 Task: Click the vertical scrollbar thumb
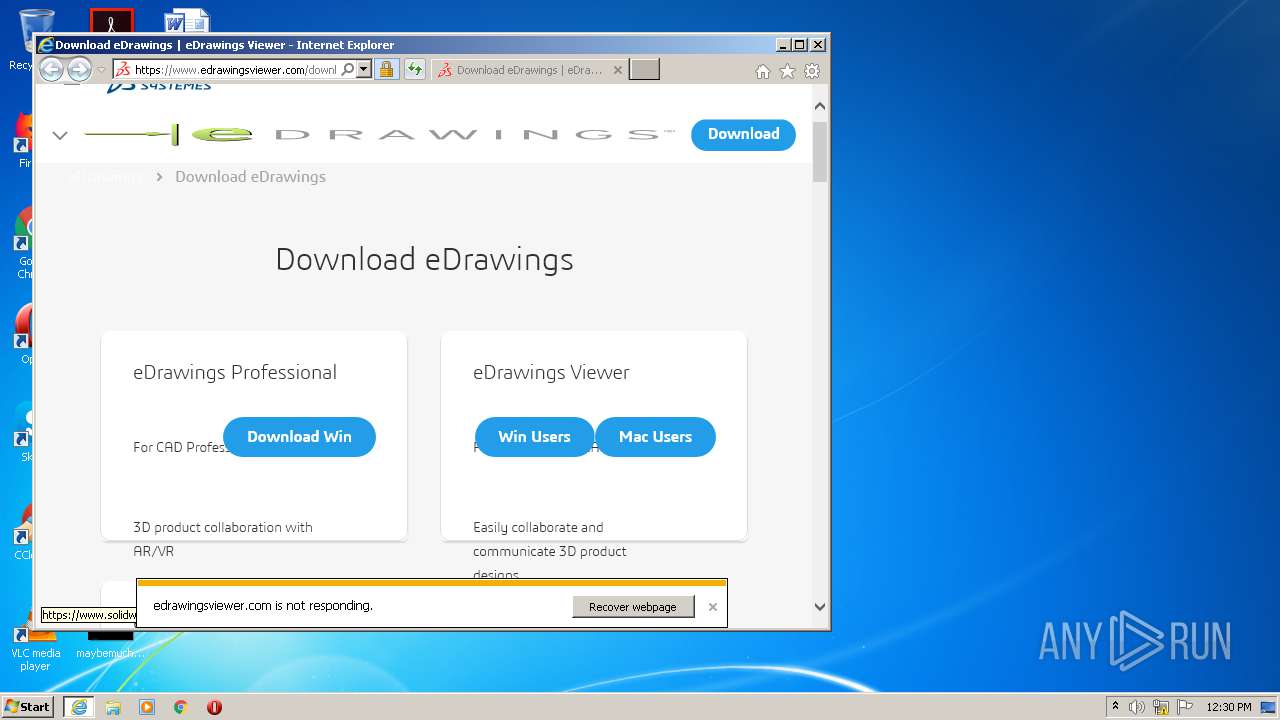click(820, 152)
